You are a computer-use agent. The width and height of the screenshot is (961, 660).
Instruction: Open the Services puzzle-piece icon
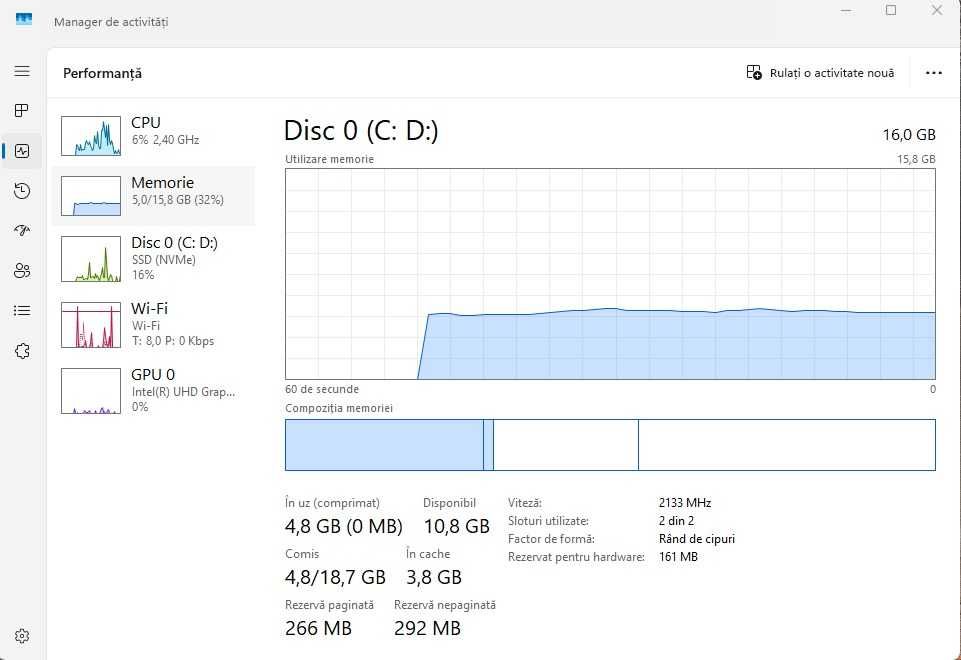coord(22,351)
